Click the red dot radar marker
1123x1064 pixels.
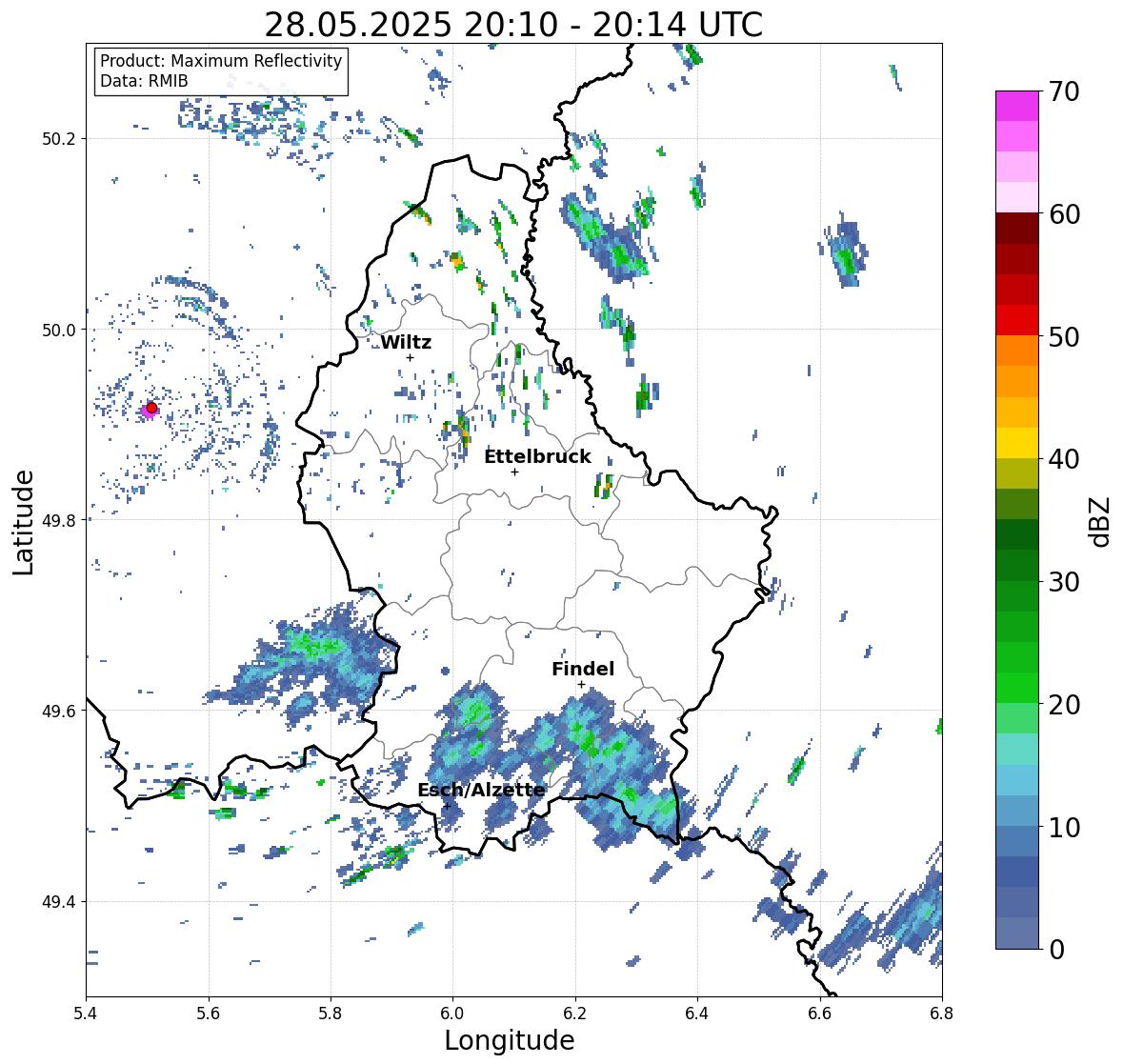click(x=151, y=408)
